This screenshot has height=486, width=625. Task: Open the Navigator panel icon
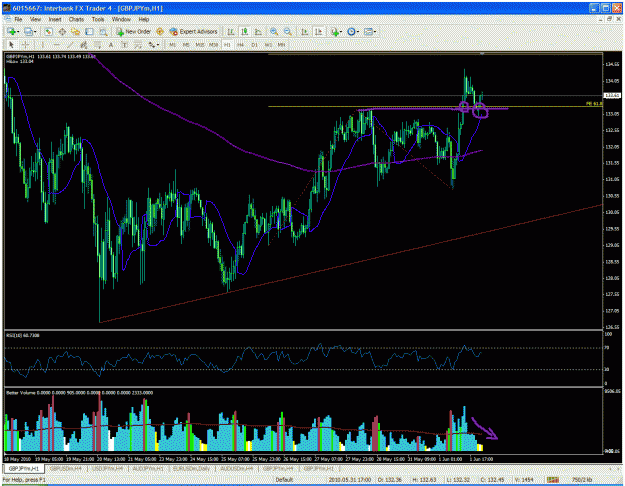point(76,31)
